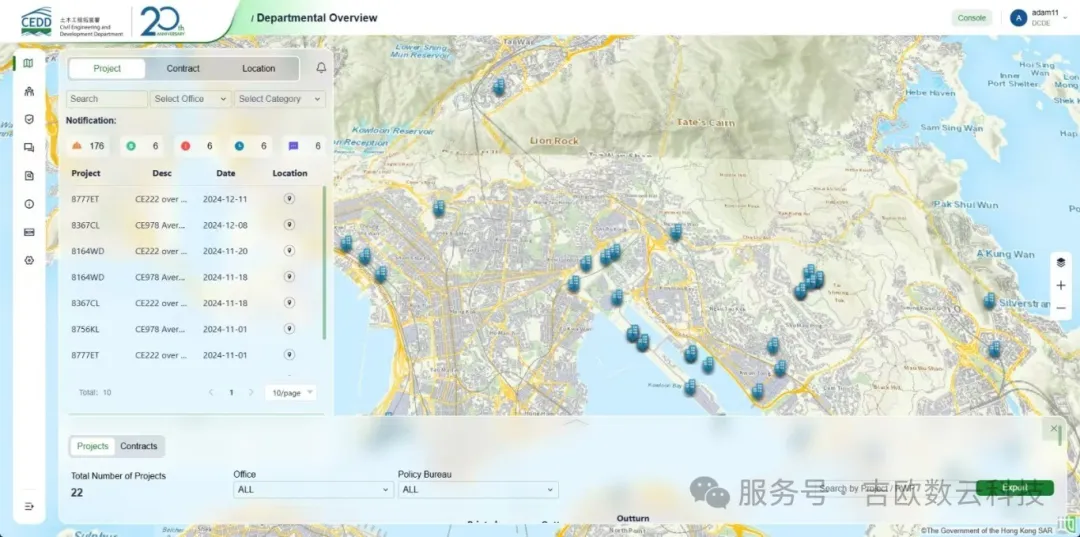This screenshot has height=537, width=1080.
Task: Expand the Policy Bureau dropdown
Action: point(477,490)
